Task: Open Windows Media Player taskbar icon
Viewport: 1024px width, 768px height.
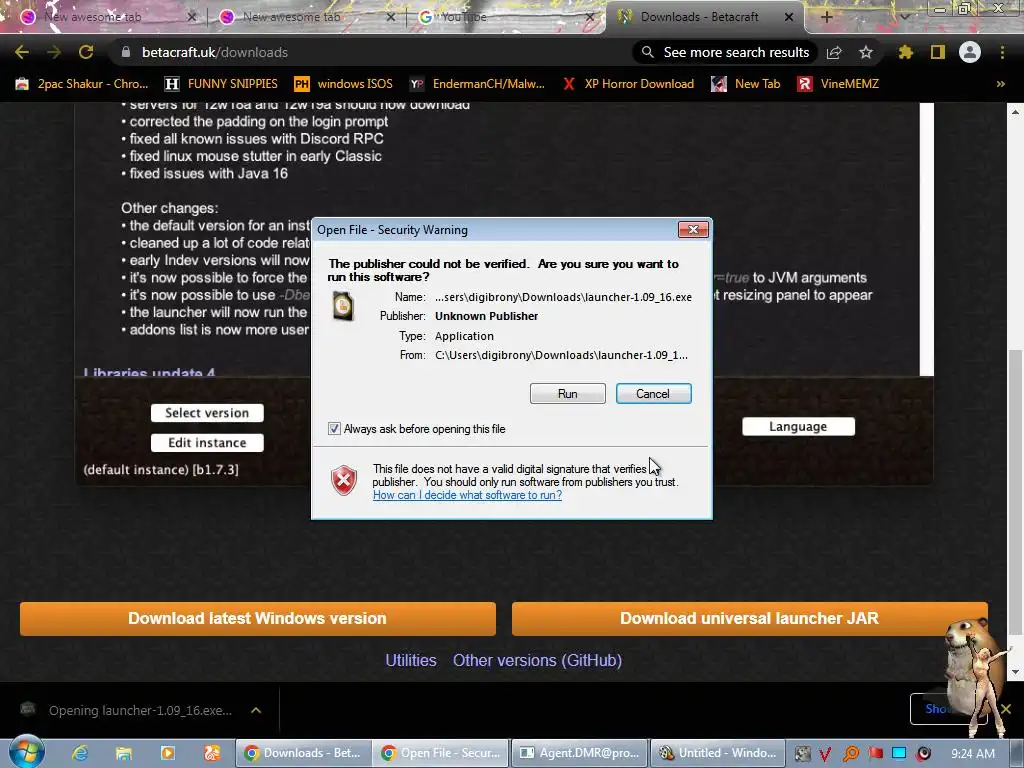Action: click(x=168, y=753)
